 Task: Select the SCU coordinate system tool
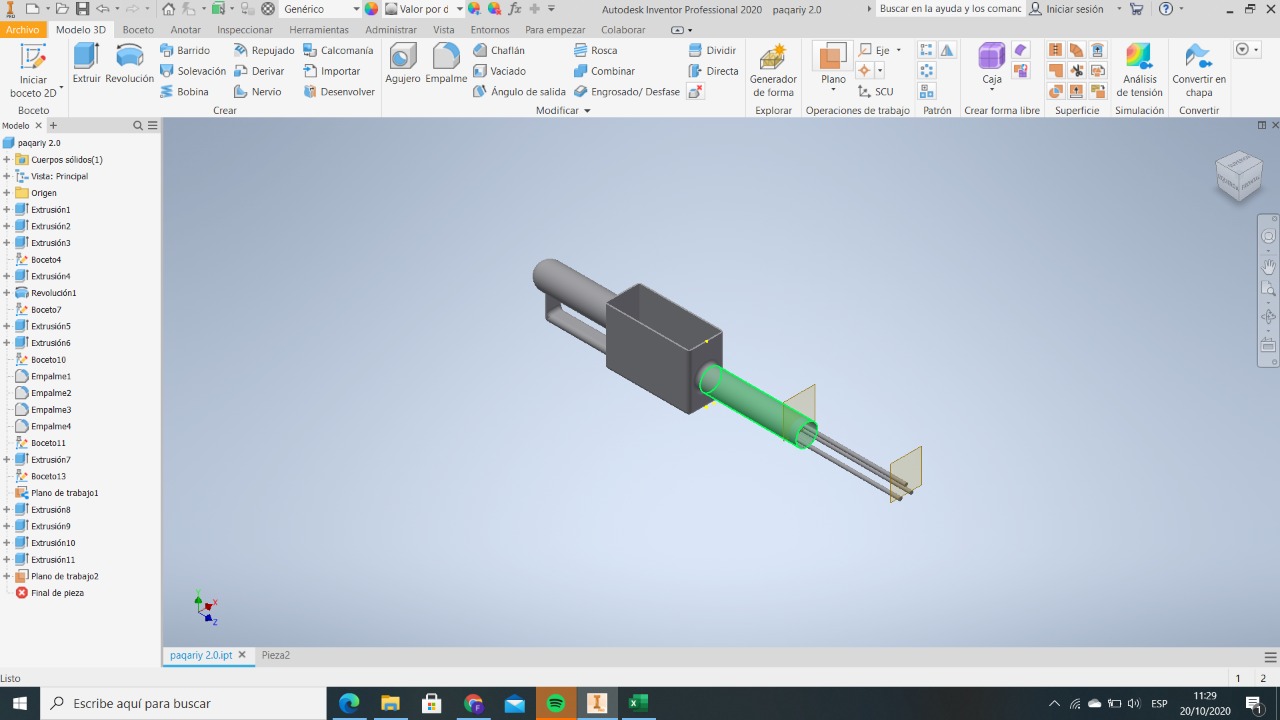point(876,92)
